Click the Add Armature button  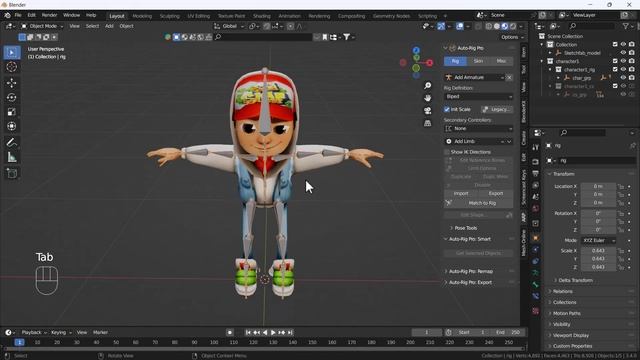point(474,77)
